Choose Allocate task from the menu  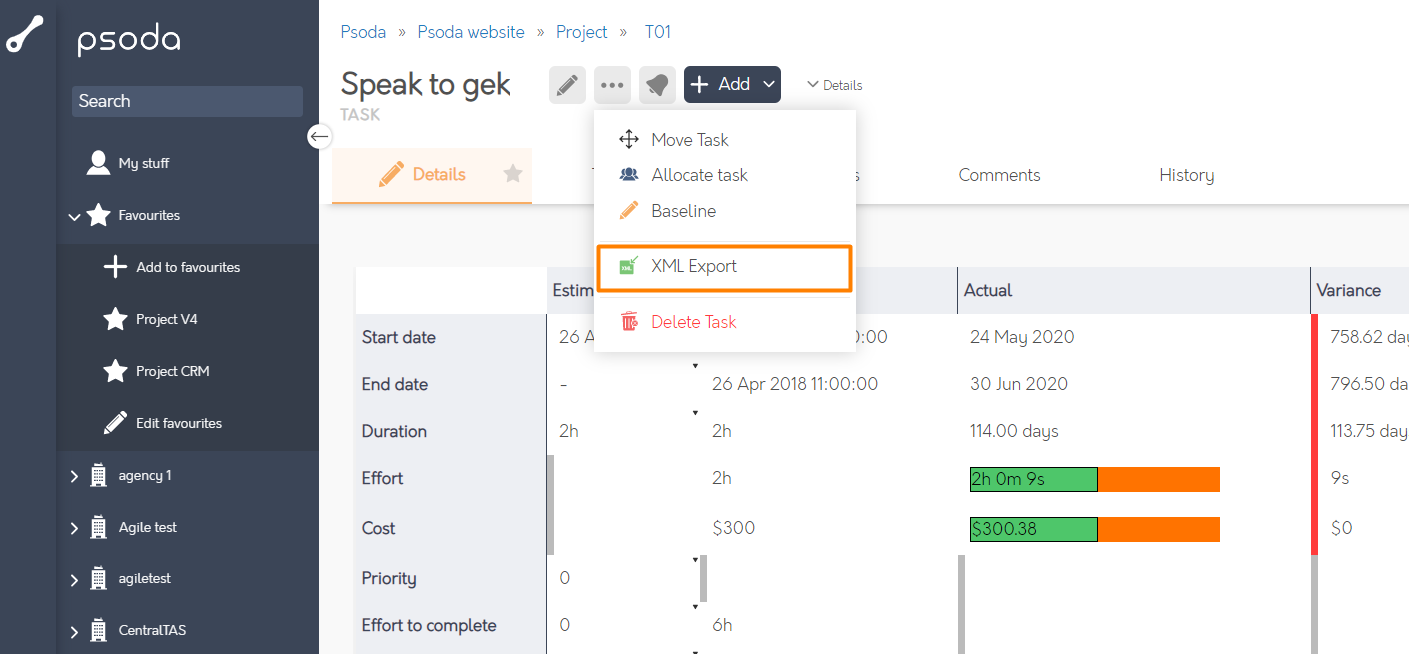coord(725,175)
